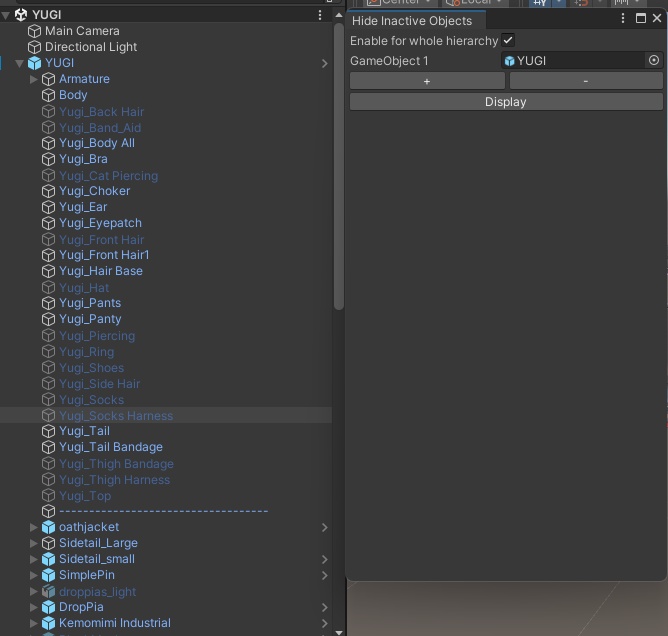Open prefab mode arrow for SimplePin

pos(325,576)
